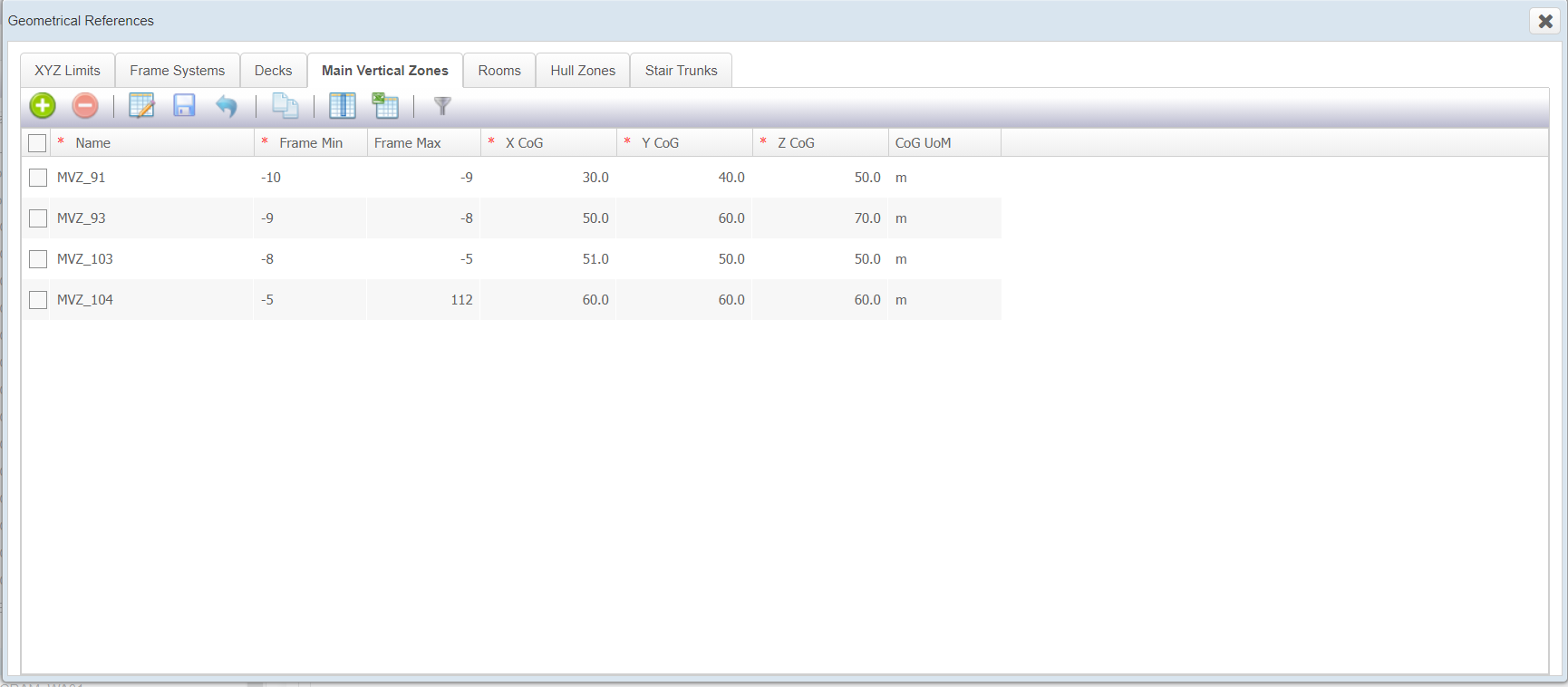1568x687 pixels.
Task: Click the export to Excel icon
Action: click(385, 106)
